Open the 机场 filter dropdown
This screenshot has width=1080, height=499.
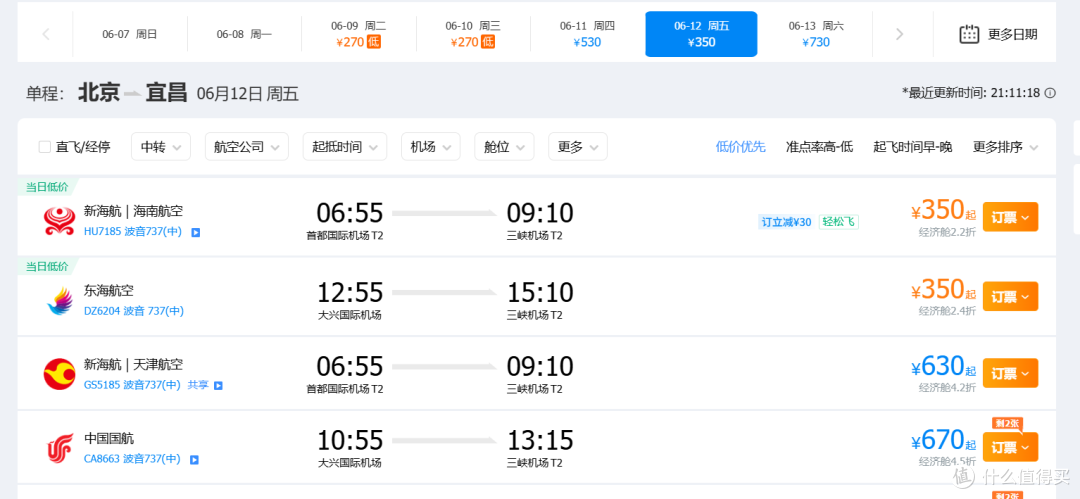(430, 147)
